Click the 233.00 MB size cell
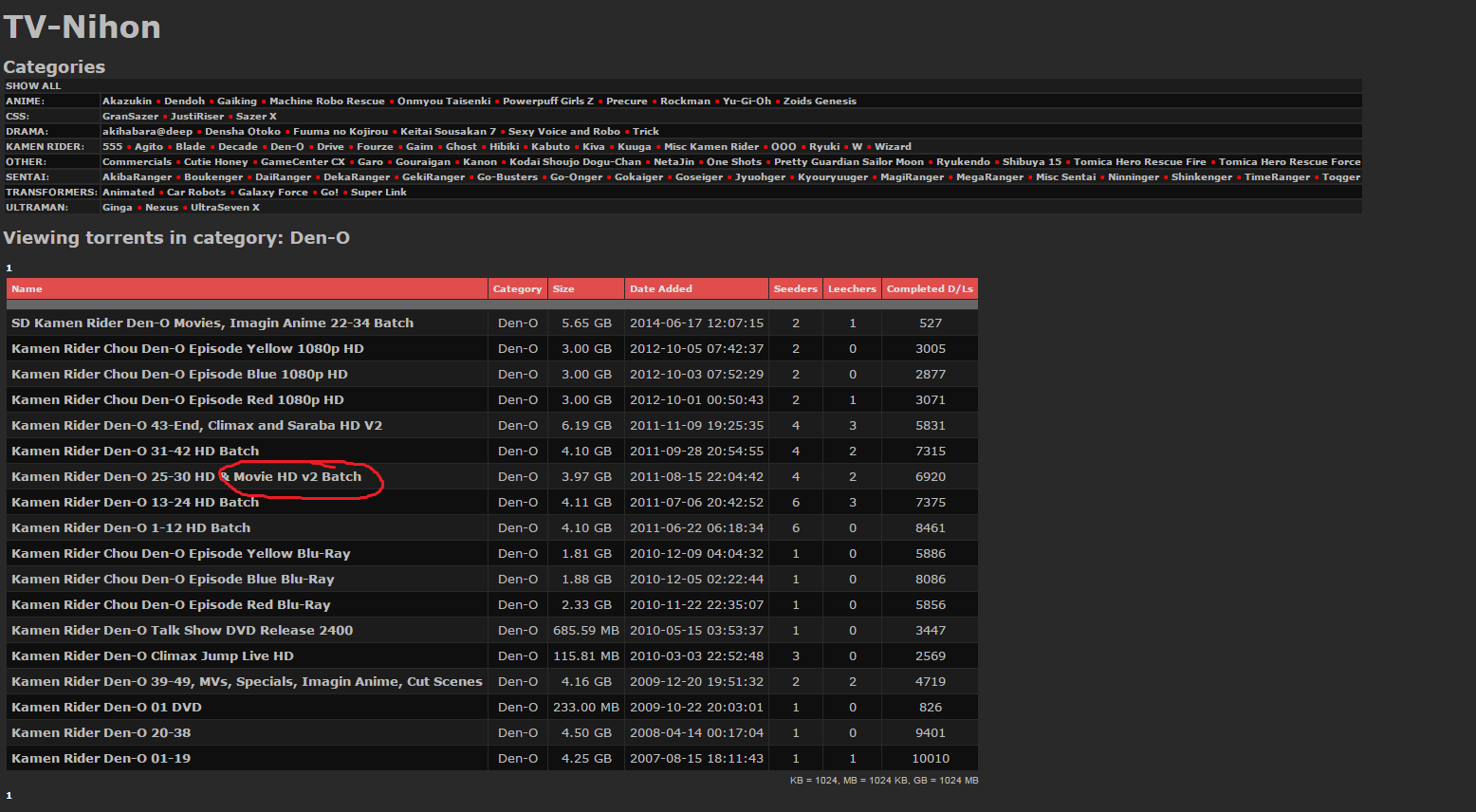Viewport: 1476px width, 812px height. point(586,708)
